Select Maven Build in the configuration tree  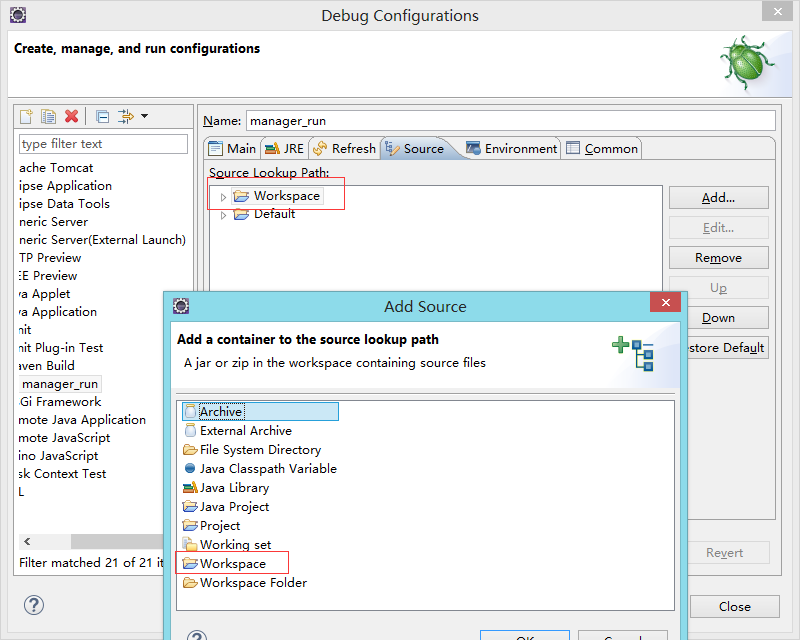[x=47, y=366]
